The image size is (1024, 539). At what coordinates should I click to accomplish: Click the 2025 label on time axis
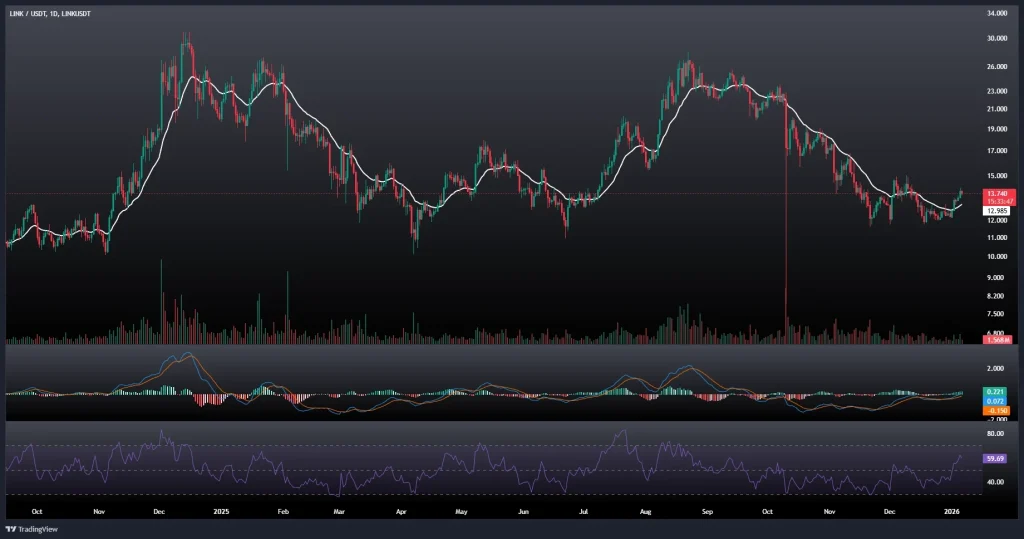click(221, 510)
